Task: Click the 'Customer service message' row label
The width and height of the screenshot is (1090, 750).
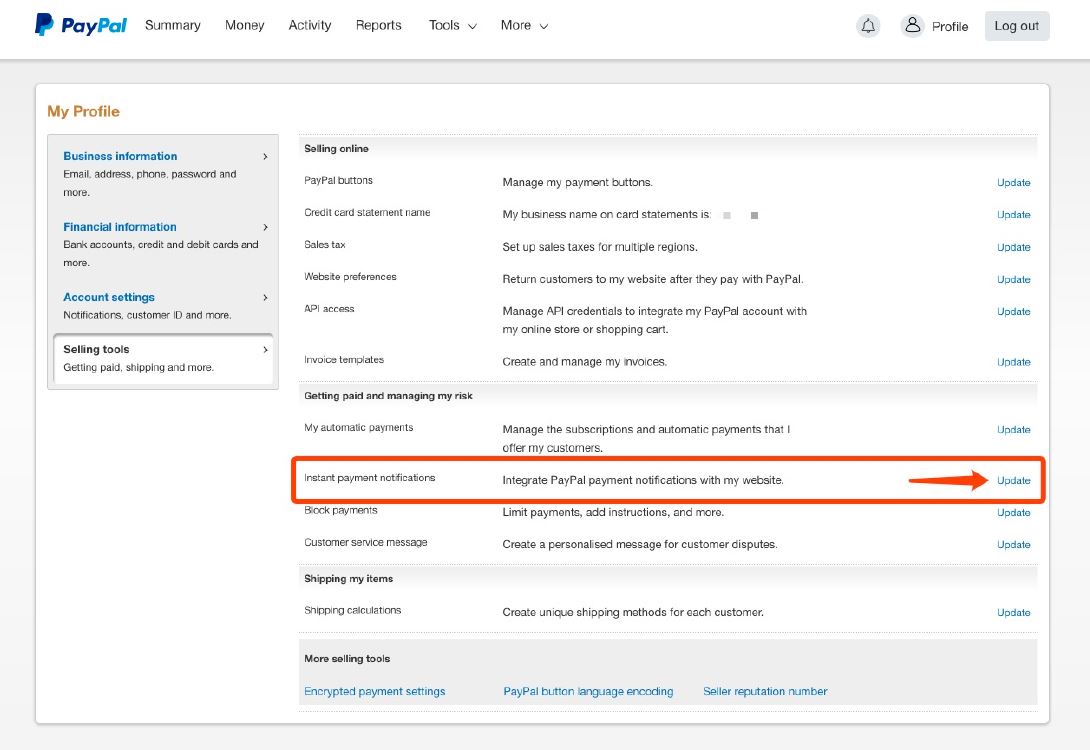Action: [x=366, y=542]
